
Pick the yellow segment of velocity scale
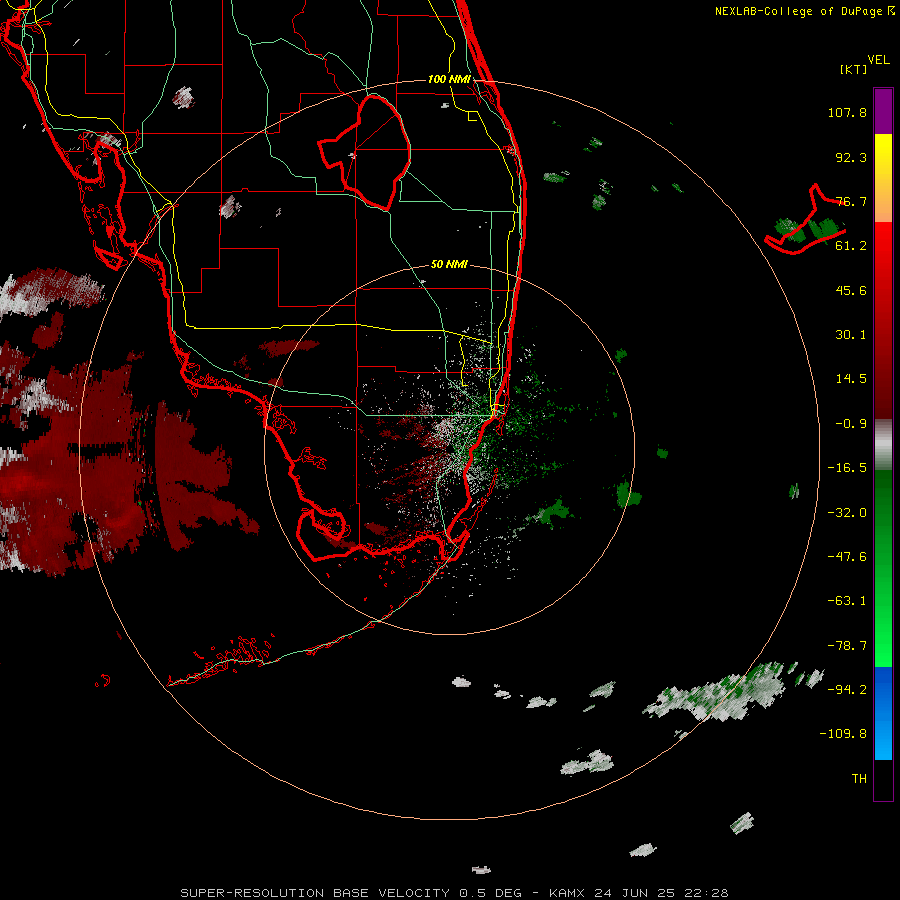883,178
